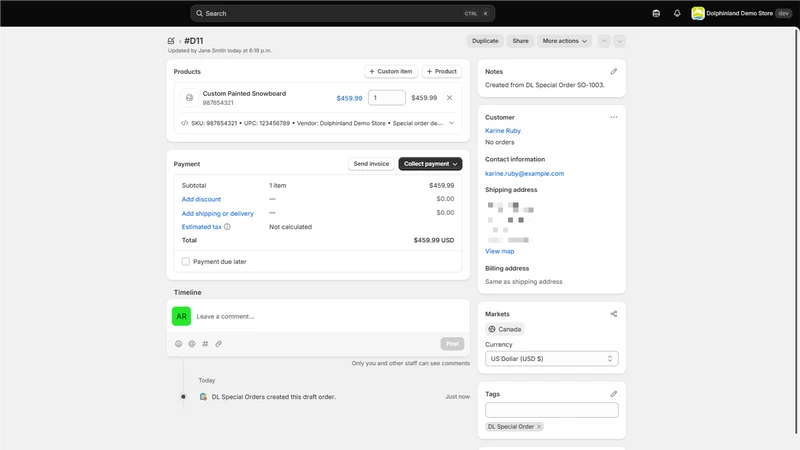Image resolution: width=800 pixels, height=450 pixels.
Task: Click the 'Not calculated' tax value
Action: click(x=290, y=227)
